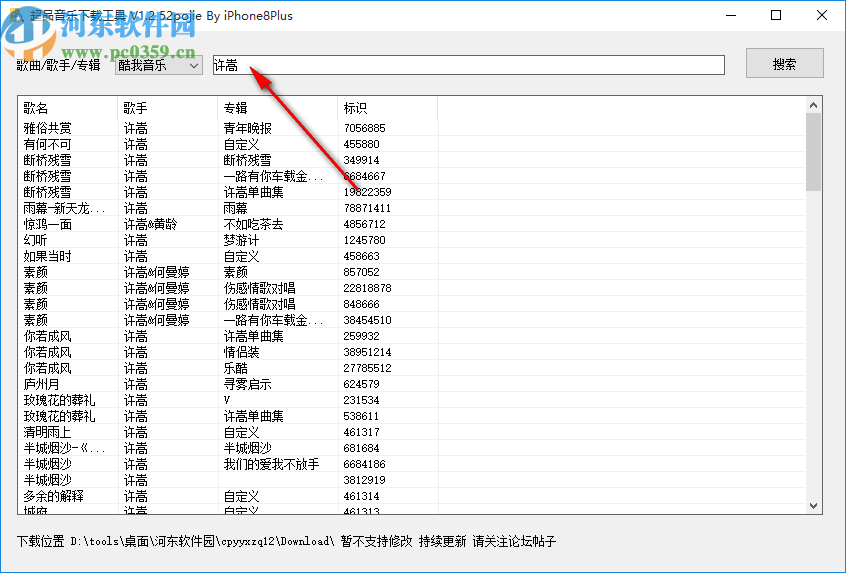This screenshot has width=846, height=573.
Task: Select the song 雨幕-新天龙...
Action: pyautogui.click(x=64, y=208)
